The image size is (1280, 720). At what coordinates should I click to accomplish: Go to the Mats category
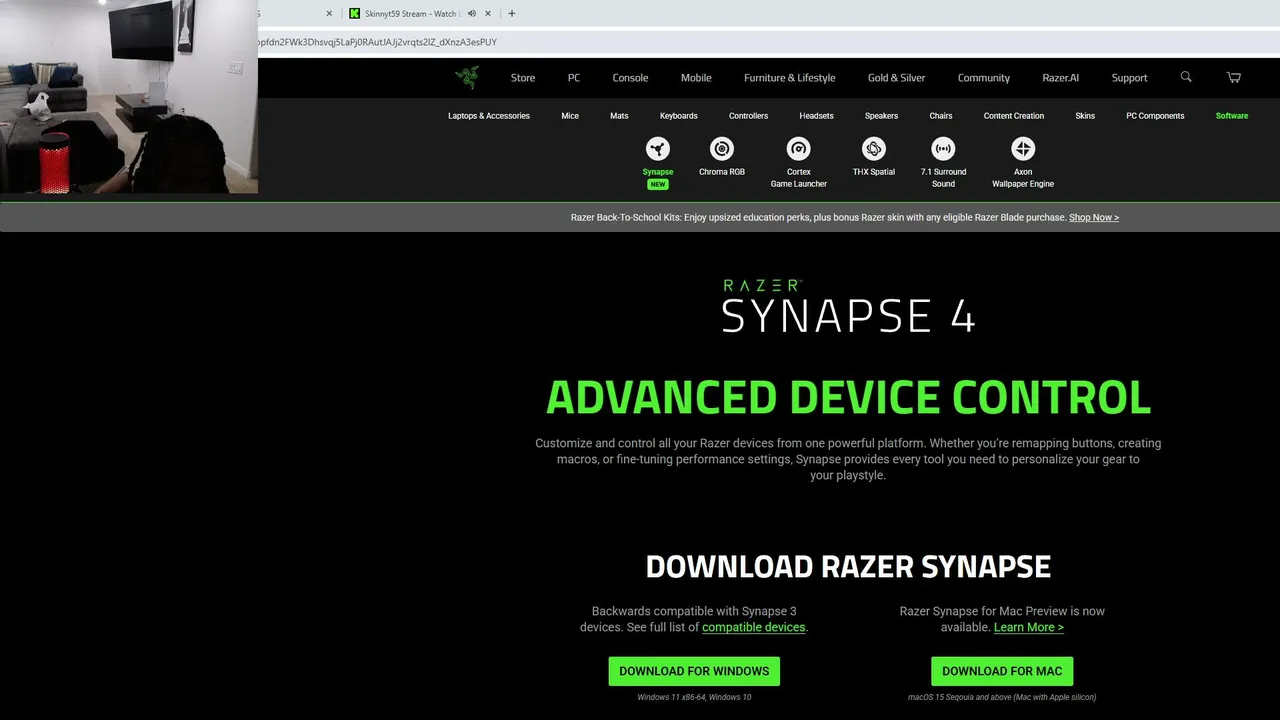[619, 116]
